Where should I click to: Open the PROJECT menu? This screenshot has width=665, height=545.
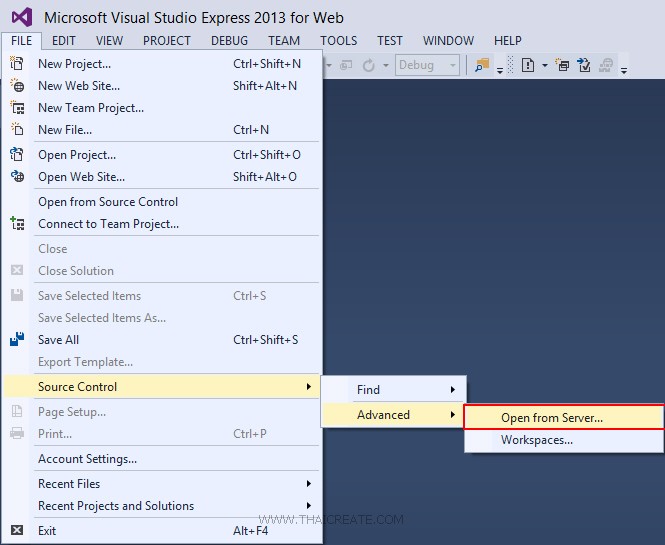pos(167,41)
